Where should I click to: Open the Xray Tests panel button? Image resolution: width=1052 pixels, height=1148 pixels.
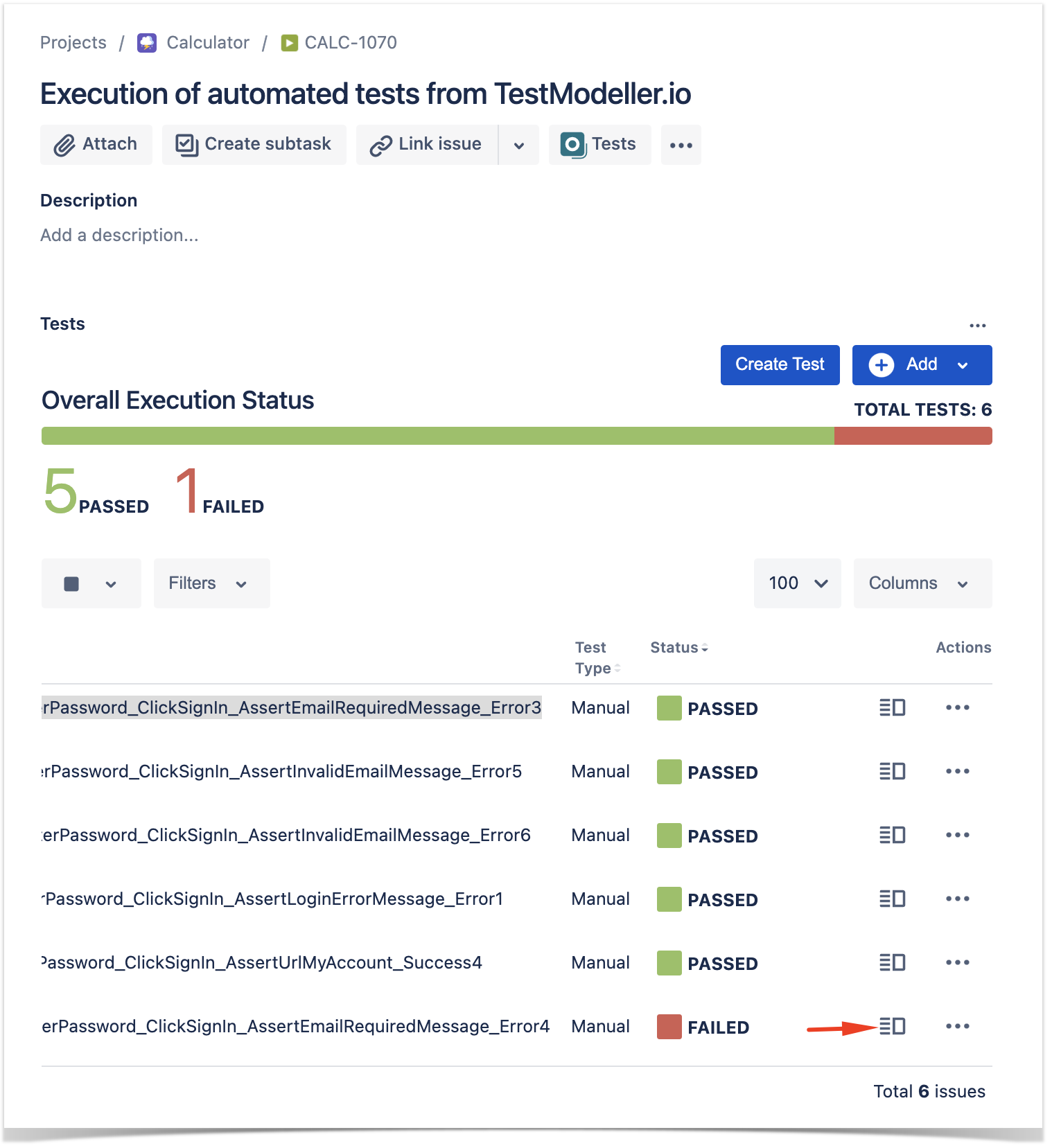(599, 145)
